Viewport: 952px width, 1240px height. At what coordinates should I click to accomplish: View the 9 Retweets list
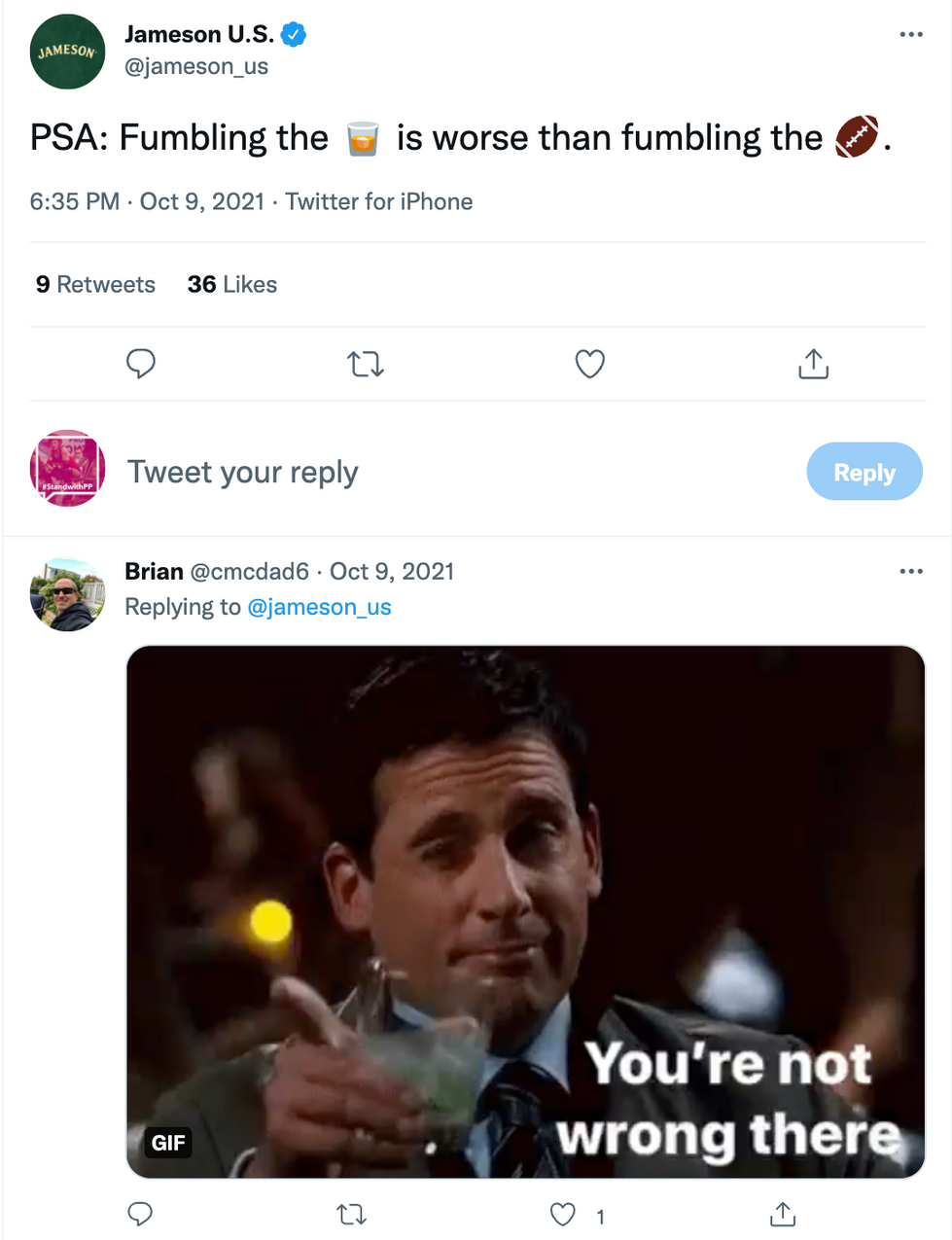coord(95,284)
